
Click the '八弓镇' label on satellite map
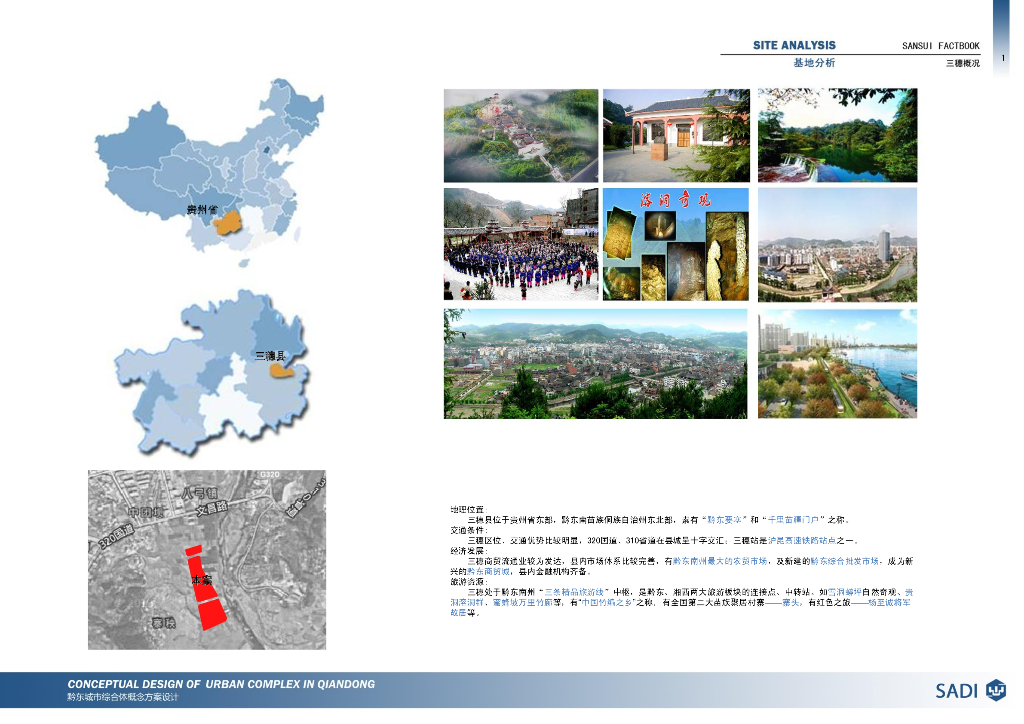[198, 494]
